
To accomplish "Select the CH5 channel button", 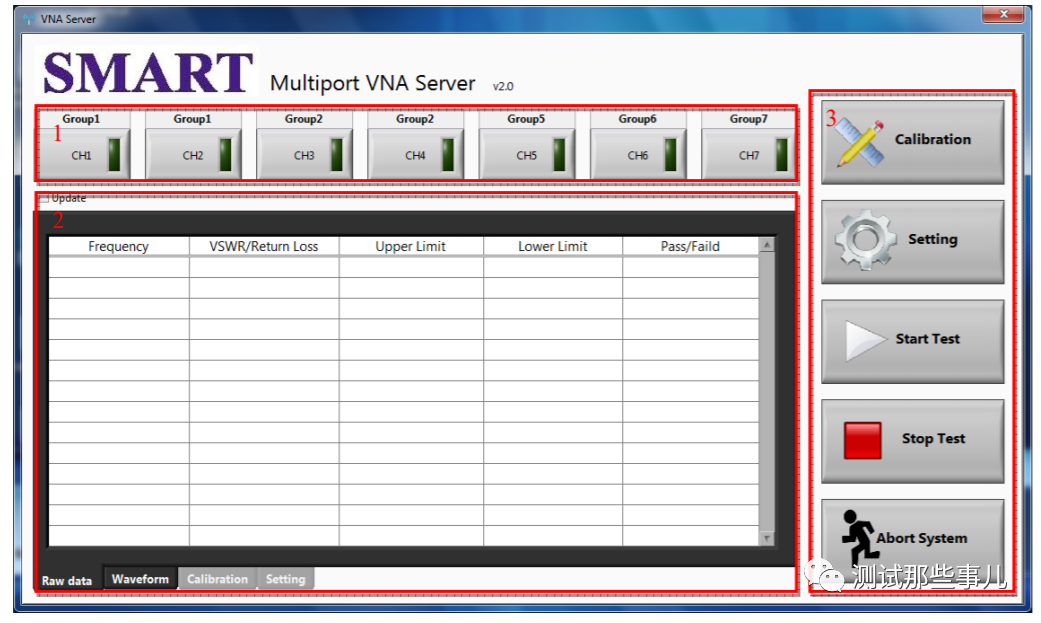I will (x=526, y=155).
